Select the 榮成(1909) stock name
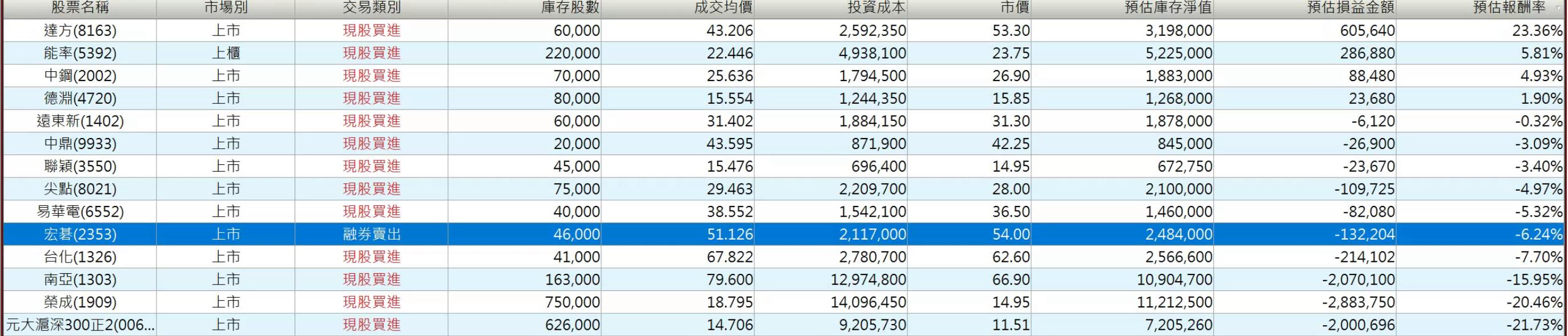The width and height of the screenshot is (1568, 336). pyautogui.click(x=81, y=302)
